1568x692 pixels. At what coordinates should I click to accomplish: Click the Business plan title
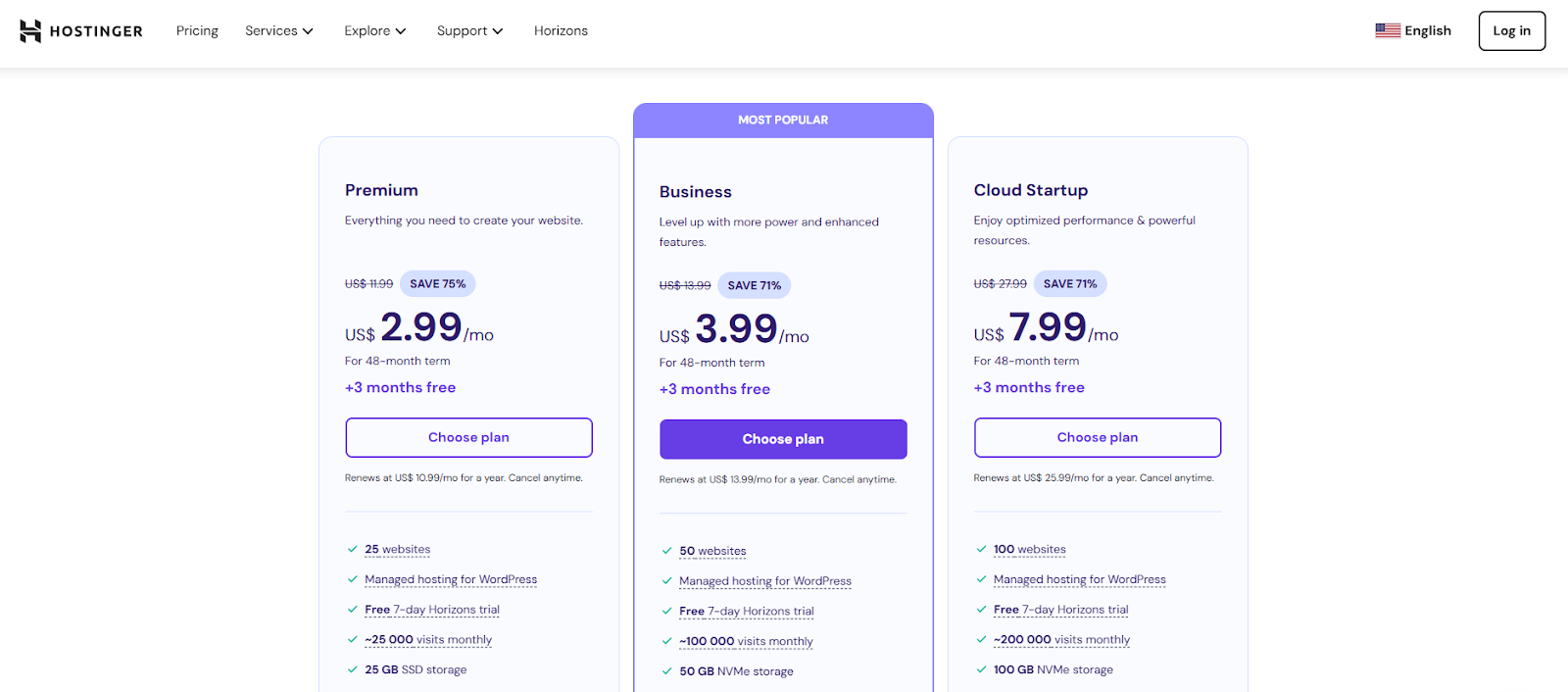696,192
